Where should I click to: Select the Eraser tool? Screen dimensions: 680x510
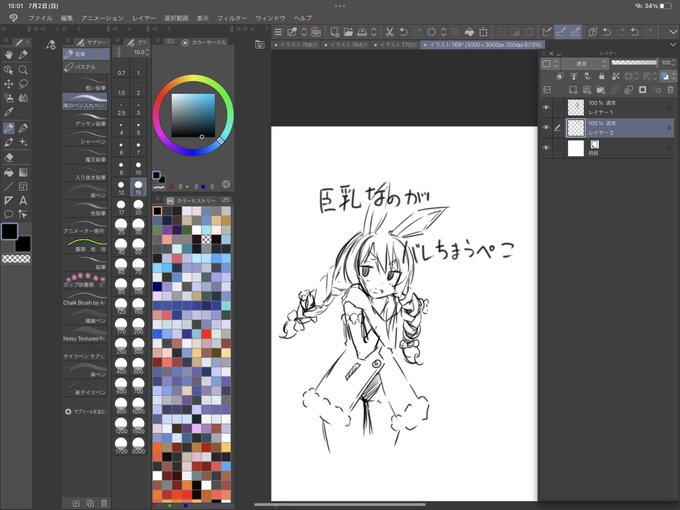9,158
